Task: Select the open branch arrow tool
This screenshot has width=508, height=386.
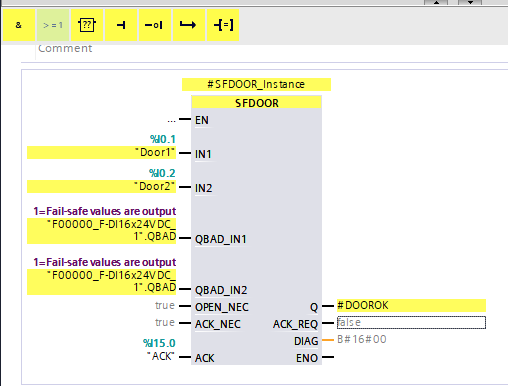Action: (189, 25)
